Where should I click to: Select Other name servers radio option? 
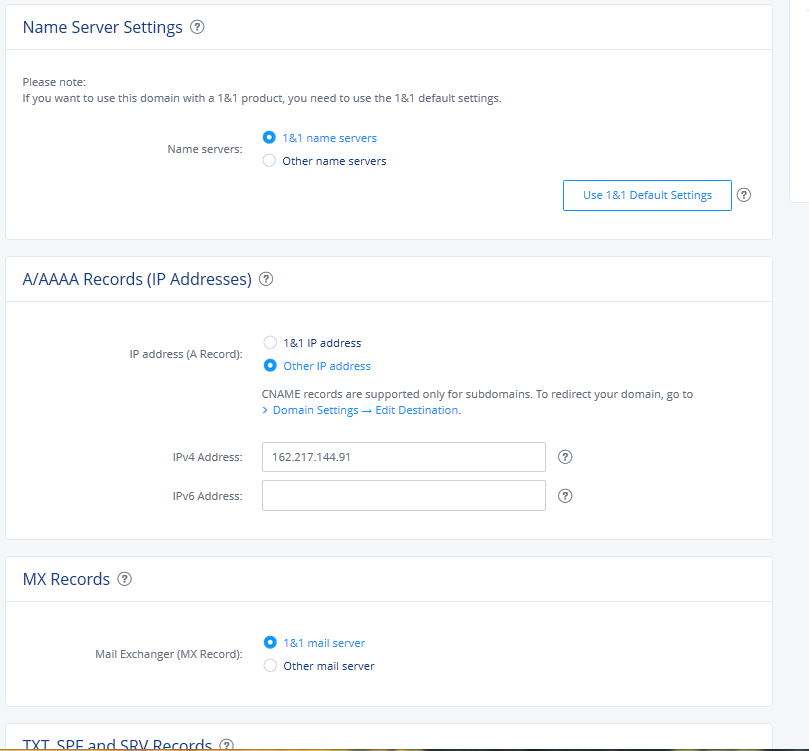[269, 160]
